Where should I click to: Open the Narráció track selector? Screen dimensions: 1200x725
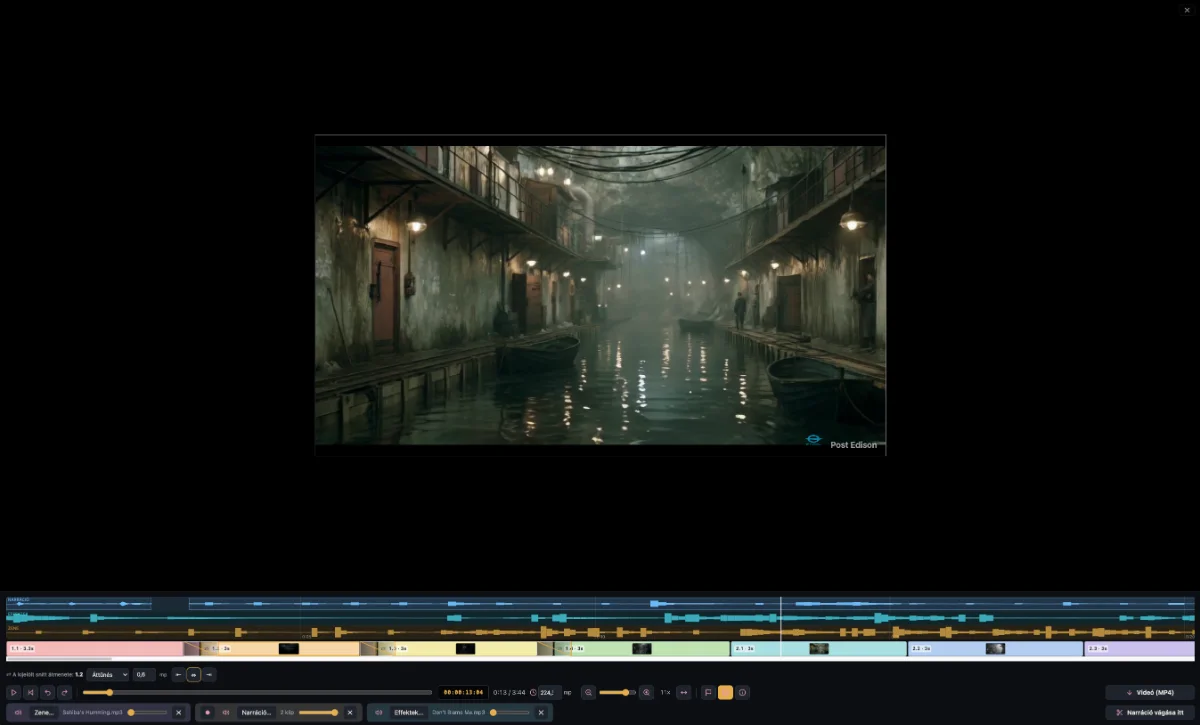[255, 713]
